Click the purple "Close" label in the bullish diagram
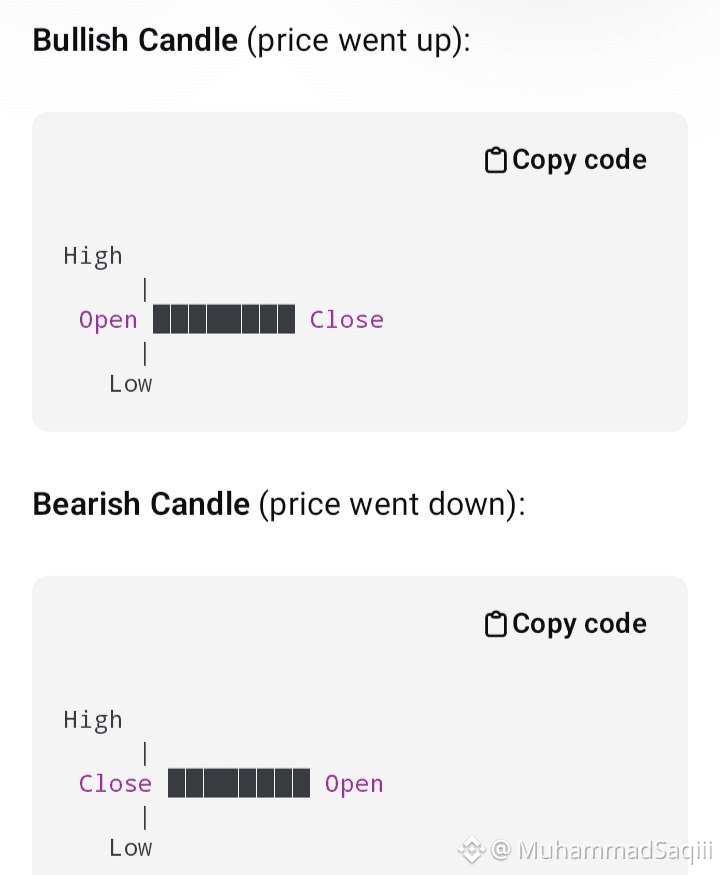Image resolution: width=720 pixels, height=875 pixels. tap(346, 320)
